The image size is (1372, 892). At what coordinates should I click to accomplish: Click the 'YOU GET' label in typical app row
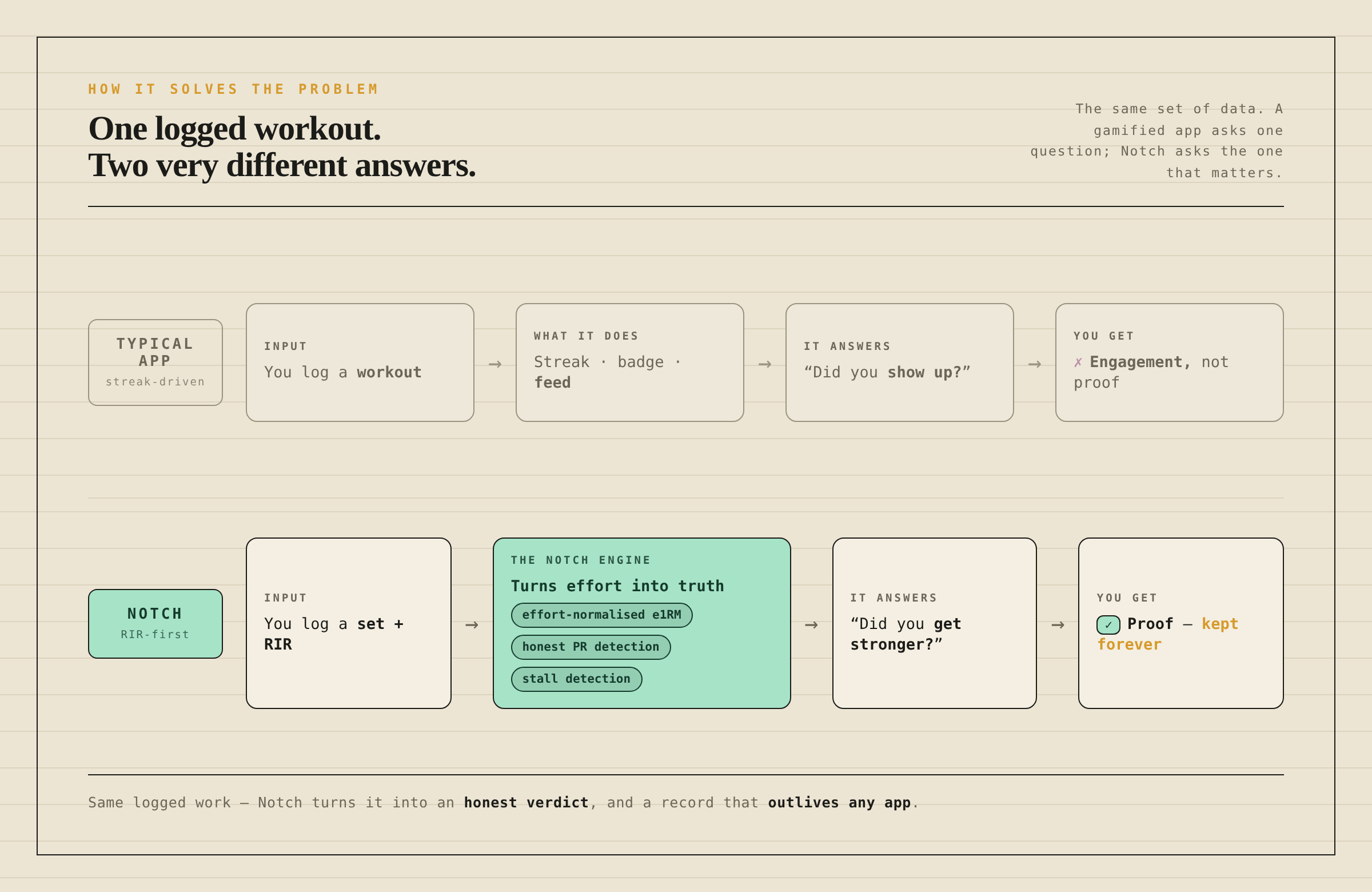click(1103, 336)
